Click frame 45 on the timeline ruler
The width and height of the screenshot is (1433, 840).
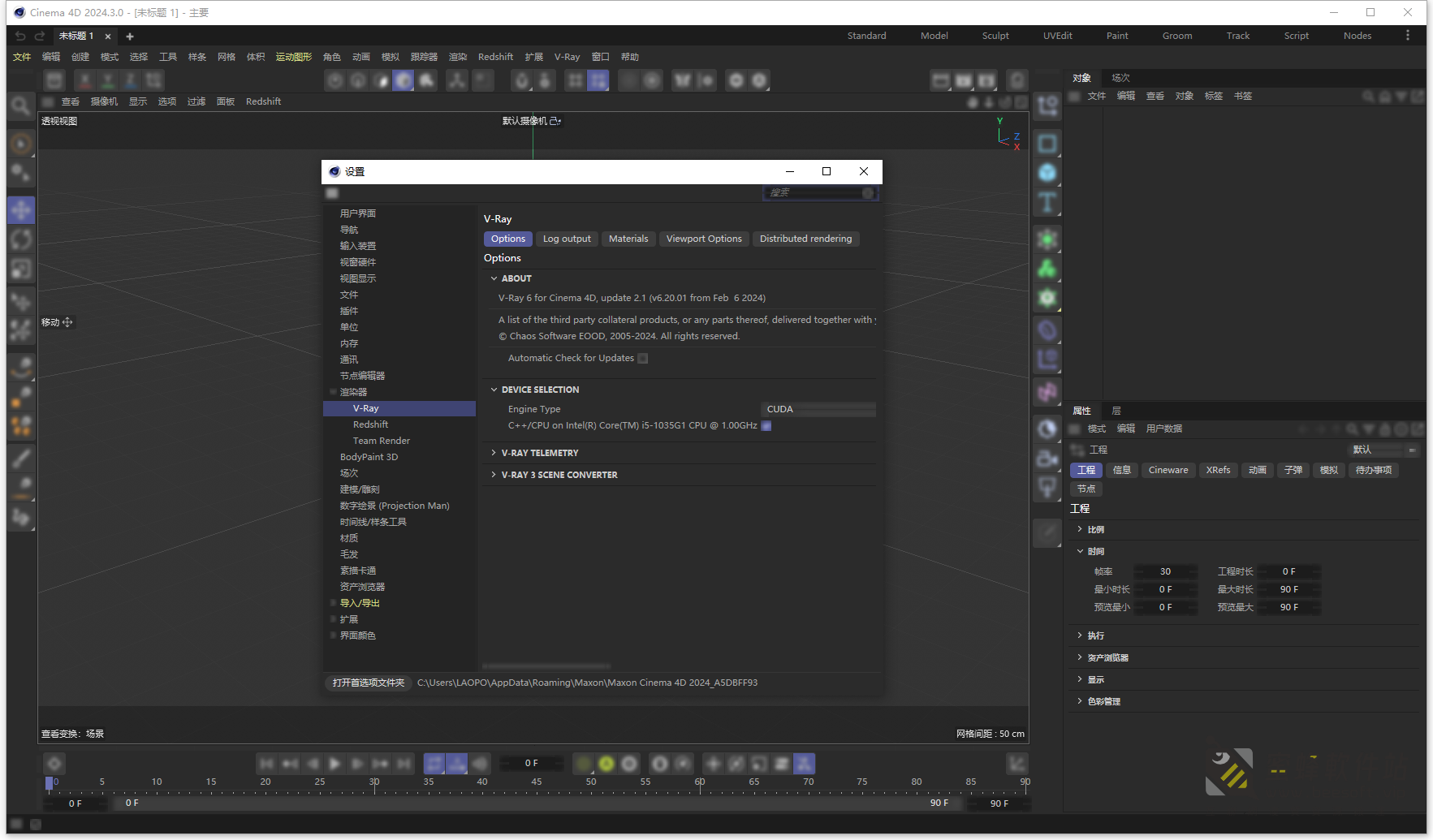tap(536, 782)
